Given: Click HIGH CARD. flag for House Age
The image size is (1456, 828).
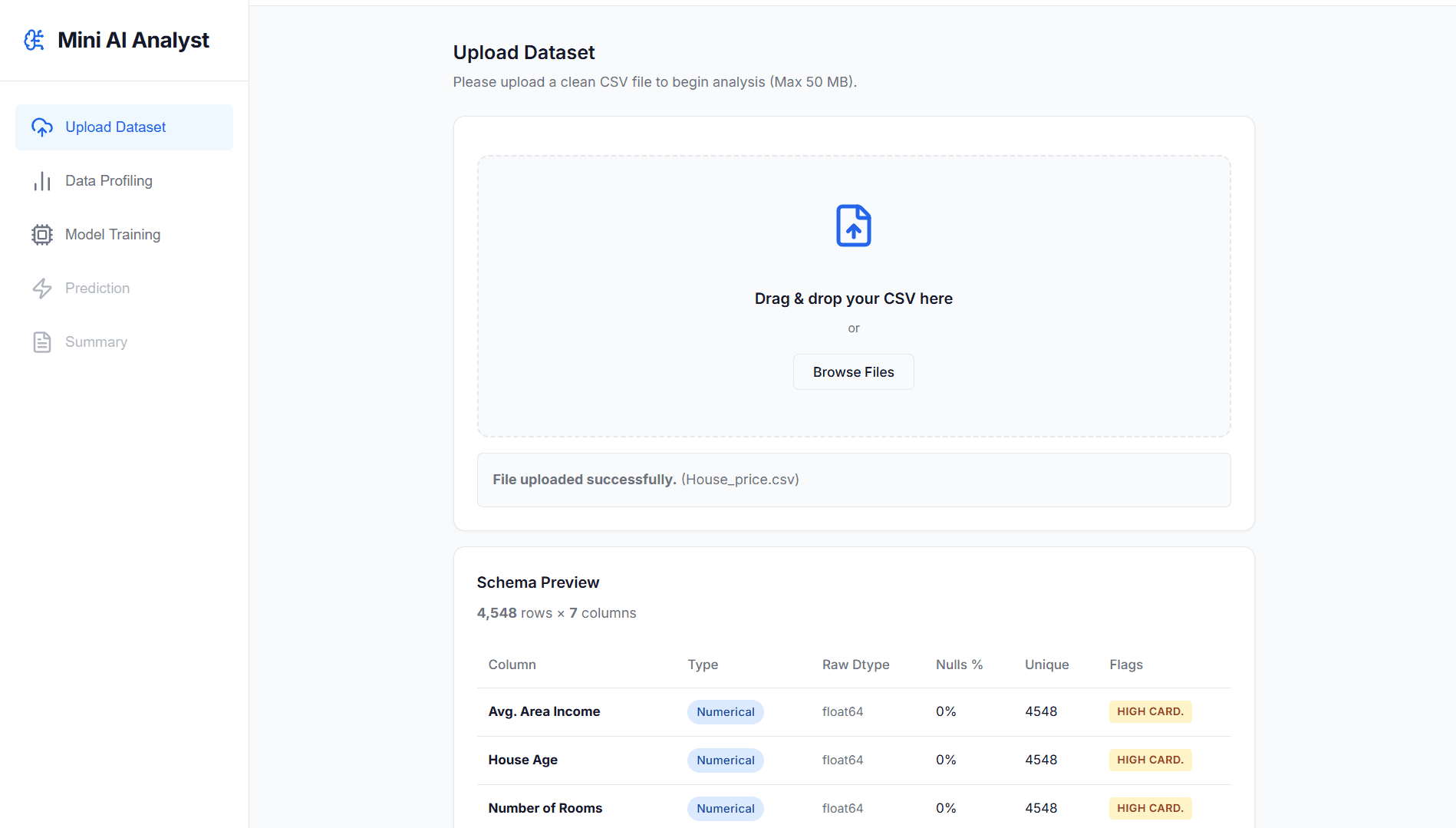Looking at the screenshot, I should tap(1151, 760).
